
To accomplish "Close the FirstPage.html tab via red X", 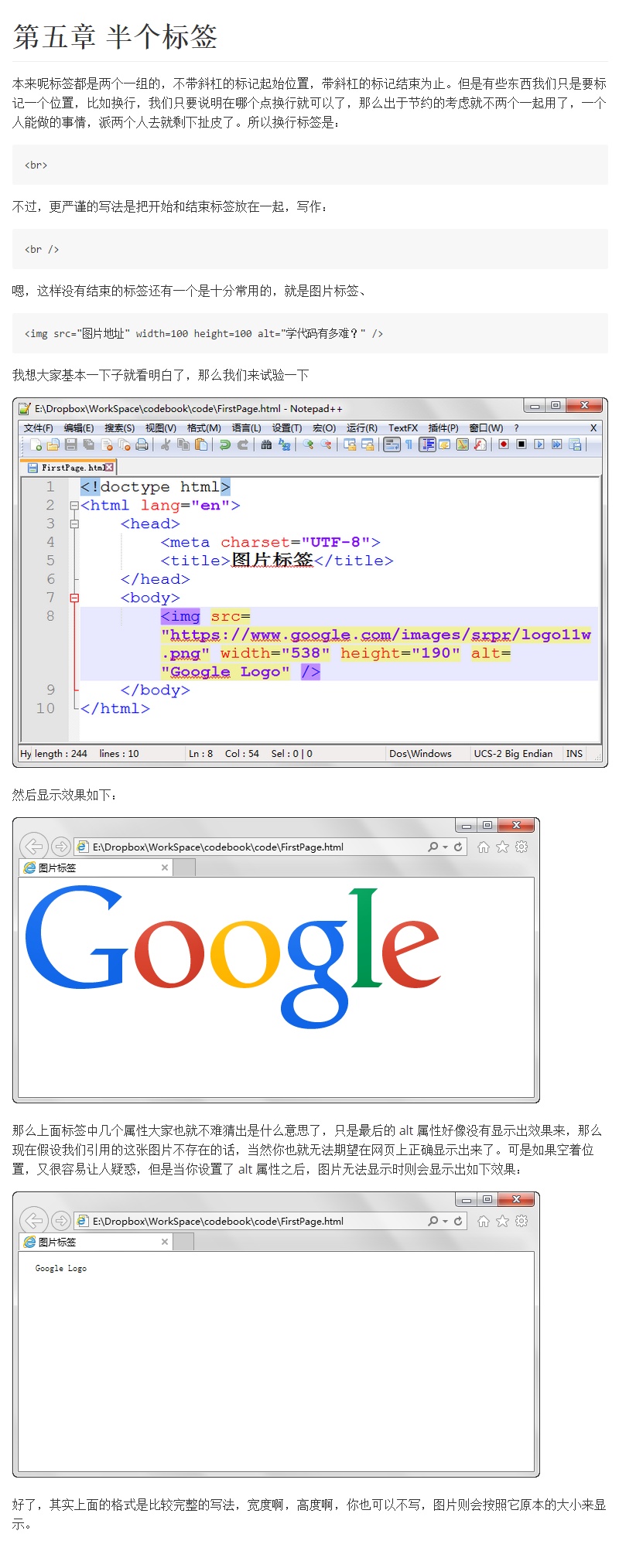I will 109,468.
